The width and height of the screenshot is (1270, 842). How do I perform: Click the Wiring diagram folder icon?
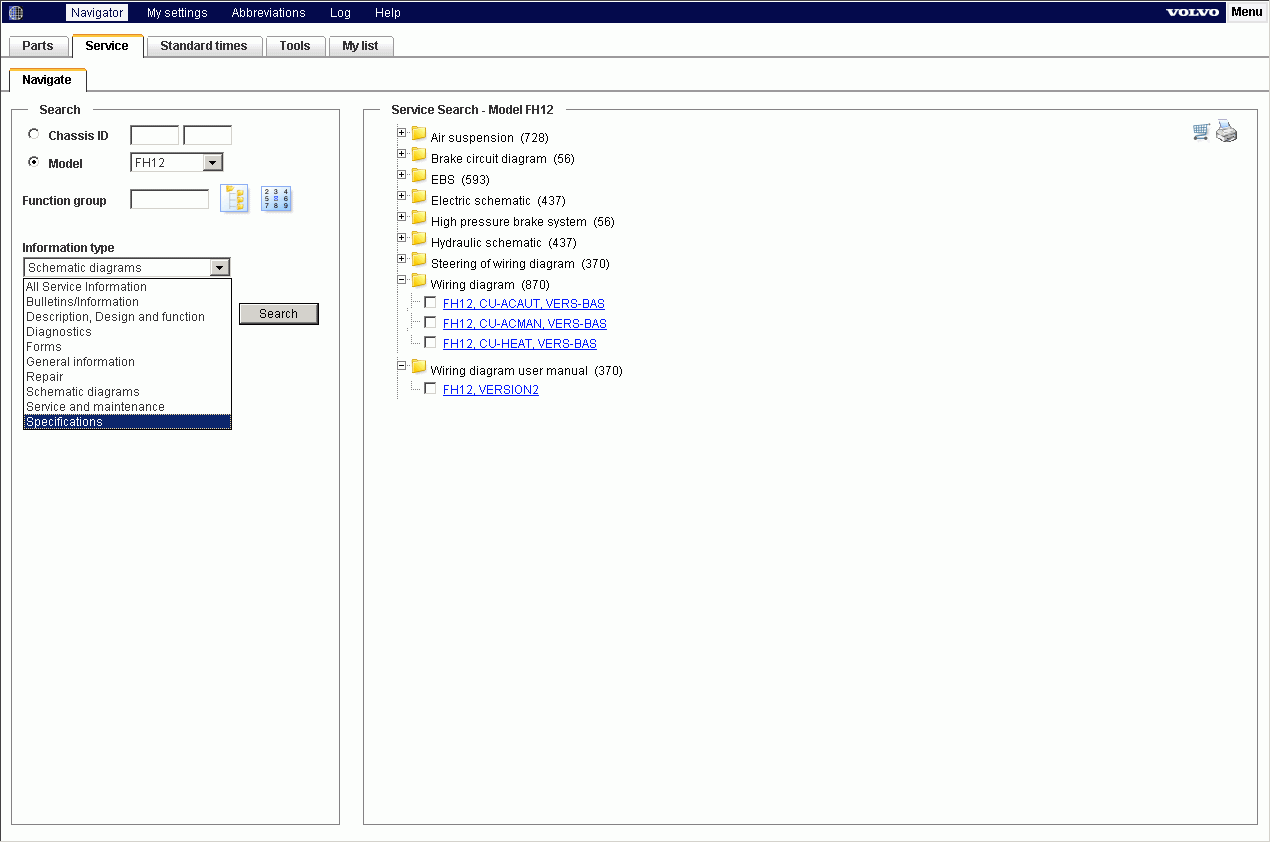pos(419,281)
